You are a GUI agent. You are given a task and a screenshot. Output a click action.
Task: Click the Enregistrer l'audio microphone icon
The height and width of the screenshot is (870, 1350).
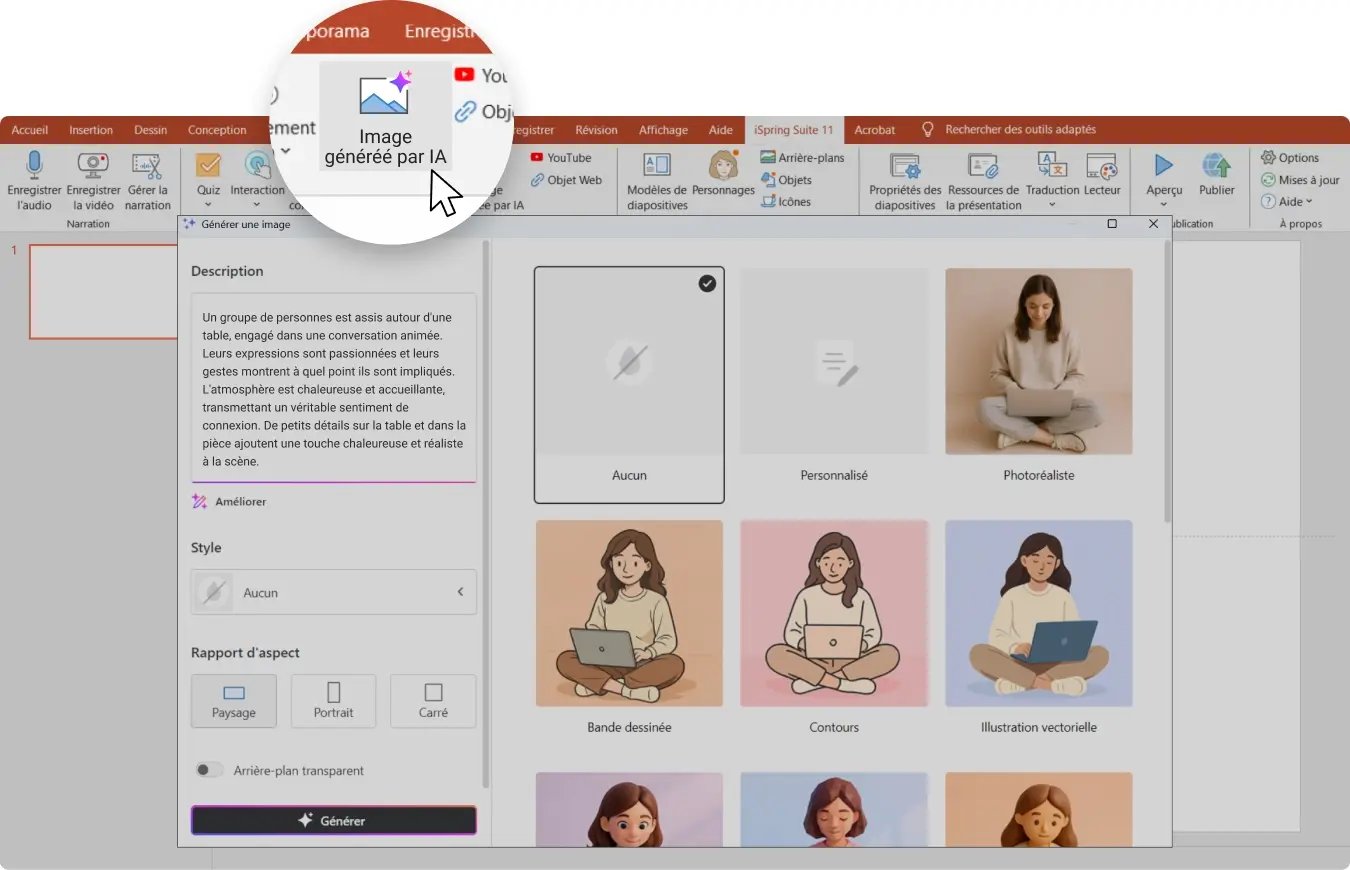[x=34, y=165]
